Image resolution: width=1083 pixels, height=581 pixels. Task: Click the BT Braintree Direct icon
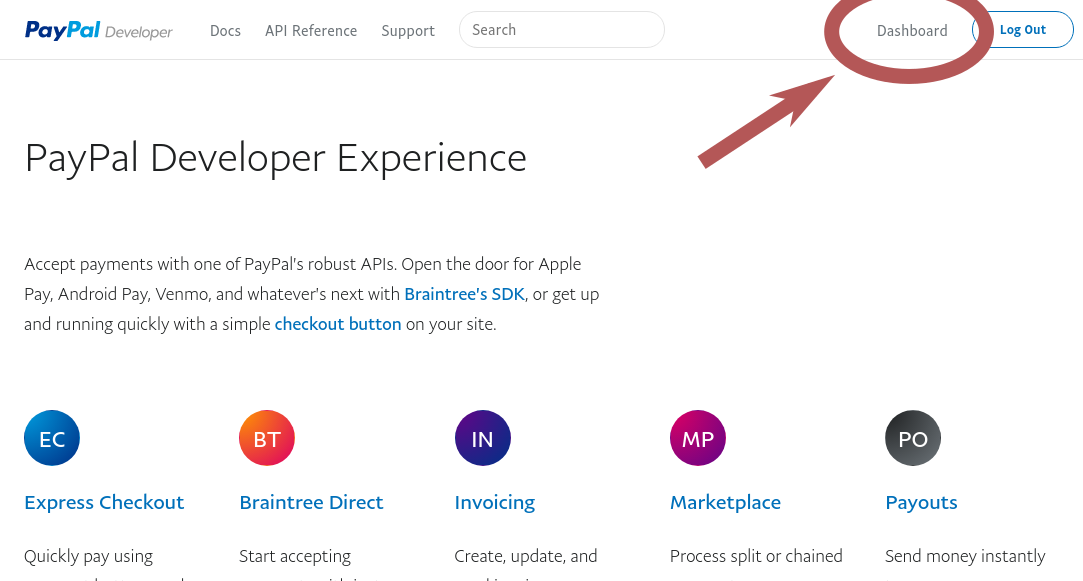tap(267, 438)
